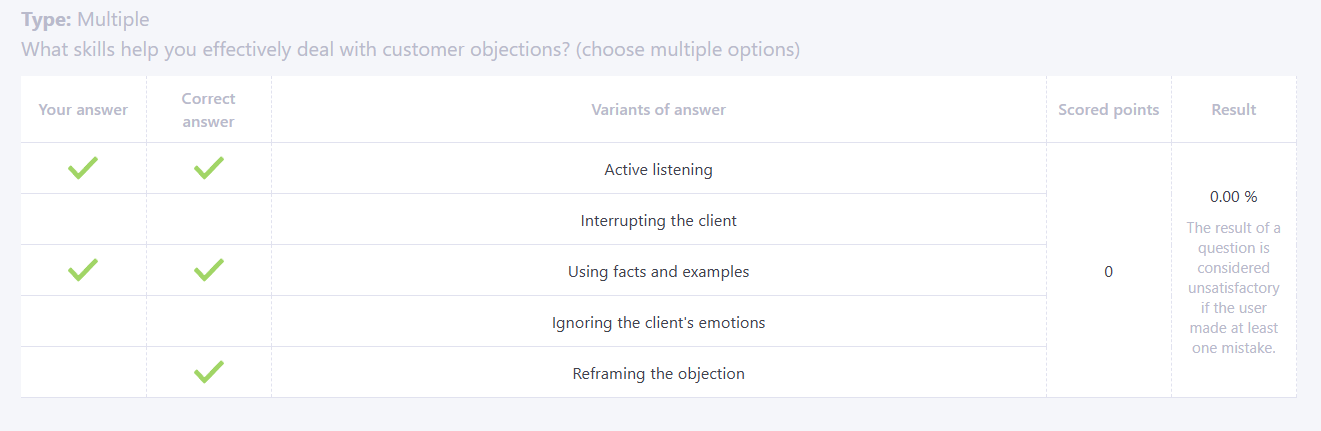Select the "Variants of answer" column header
This screenshot has width=1321, height=431.
[658, 110]
